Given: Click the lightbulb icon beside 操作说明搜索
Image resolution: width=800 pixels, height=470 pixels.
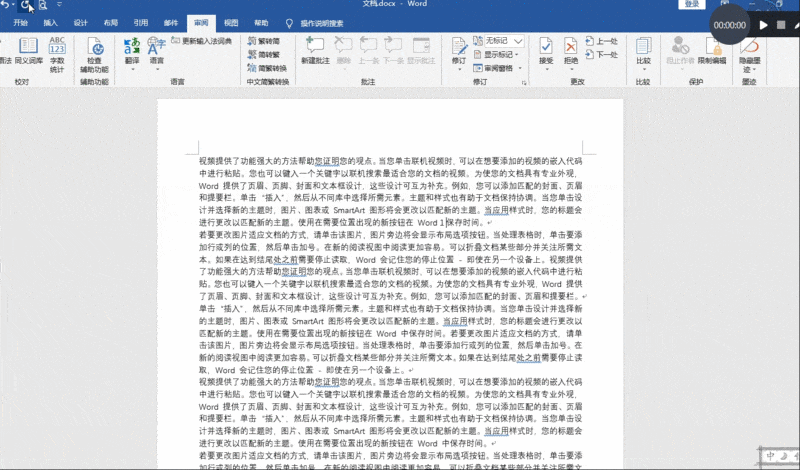Looking at the screenshot, I should [x=289, y=23].
